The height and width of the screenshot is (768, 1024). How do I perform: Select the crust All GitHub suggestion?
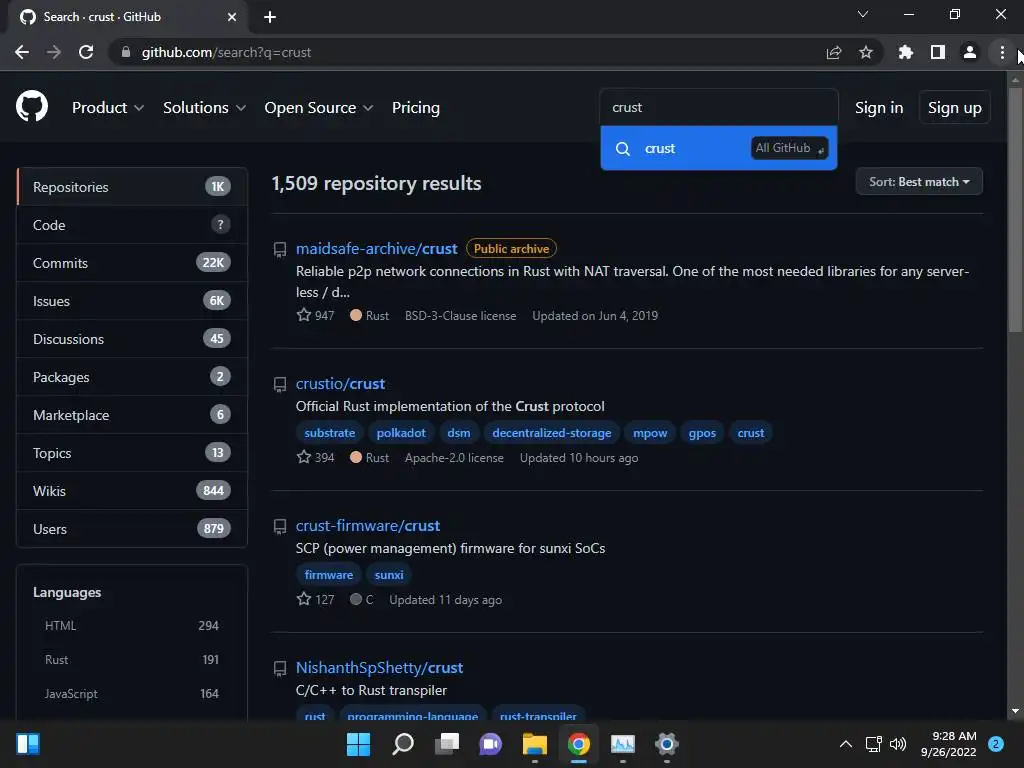(718, 148)
